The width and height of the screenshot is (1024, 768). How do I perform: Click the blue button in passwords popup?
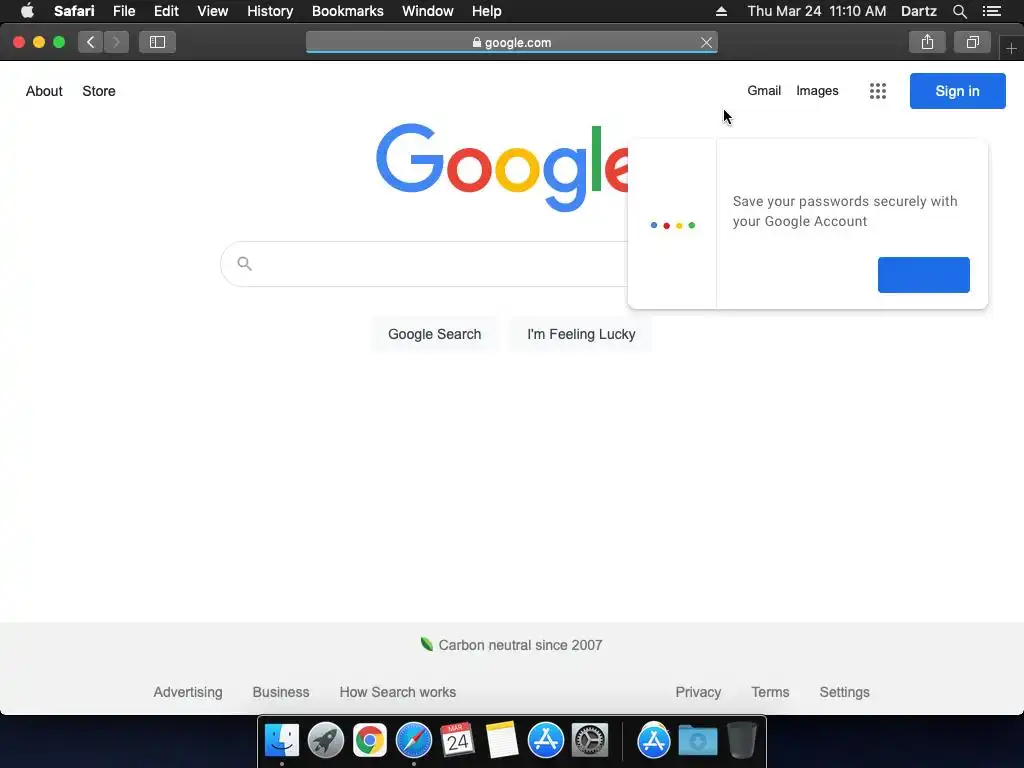pyautogui.click(x=923, y=275)
